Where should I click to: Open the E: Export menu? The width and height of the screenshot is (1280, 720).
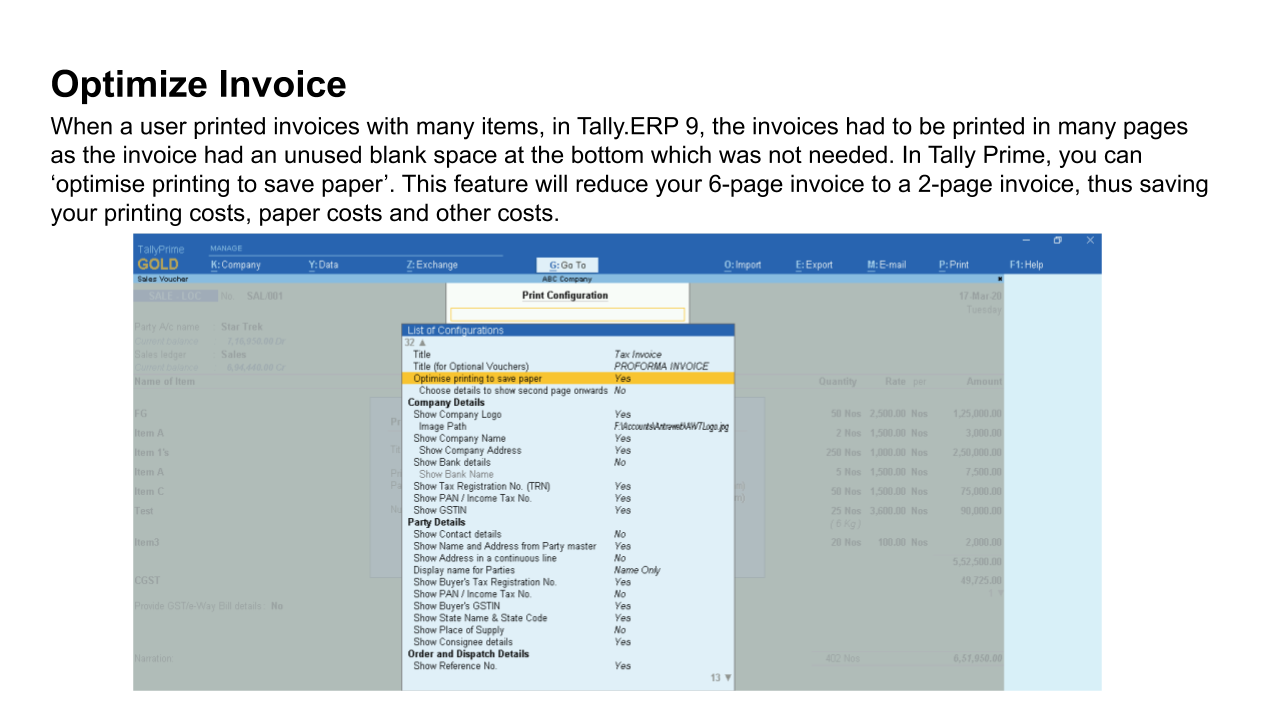click(x=814, y=265)
